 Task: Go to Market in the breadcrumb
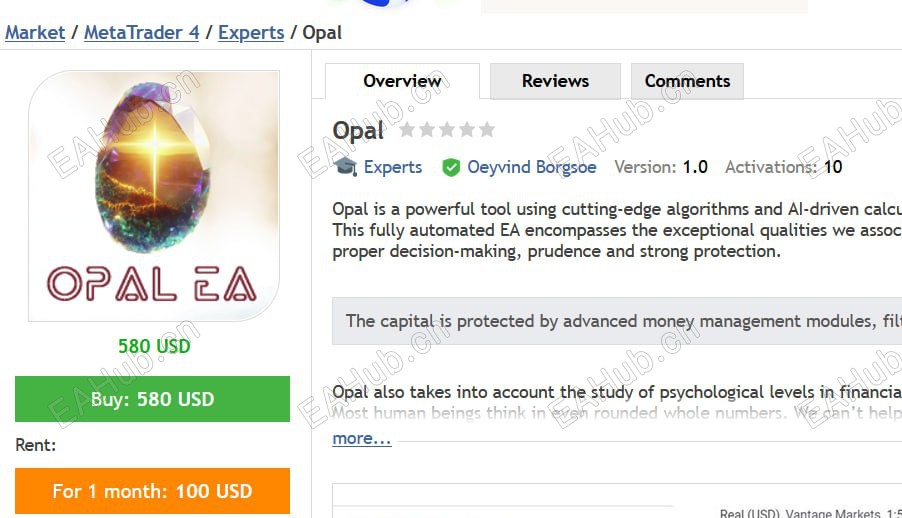[35, 32]
